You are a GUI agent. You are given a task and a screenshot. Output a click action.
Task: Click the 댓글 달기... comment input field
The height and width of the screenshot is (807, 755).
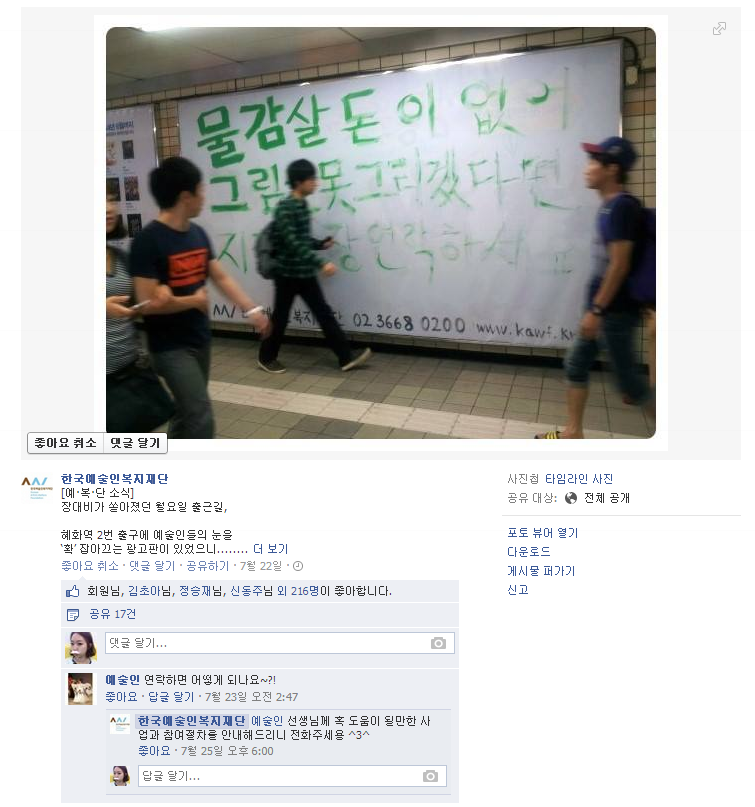280,643
